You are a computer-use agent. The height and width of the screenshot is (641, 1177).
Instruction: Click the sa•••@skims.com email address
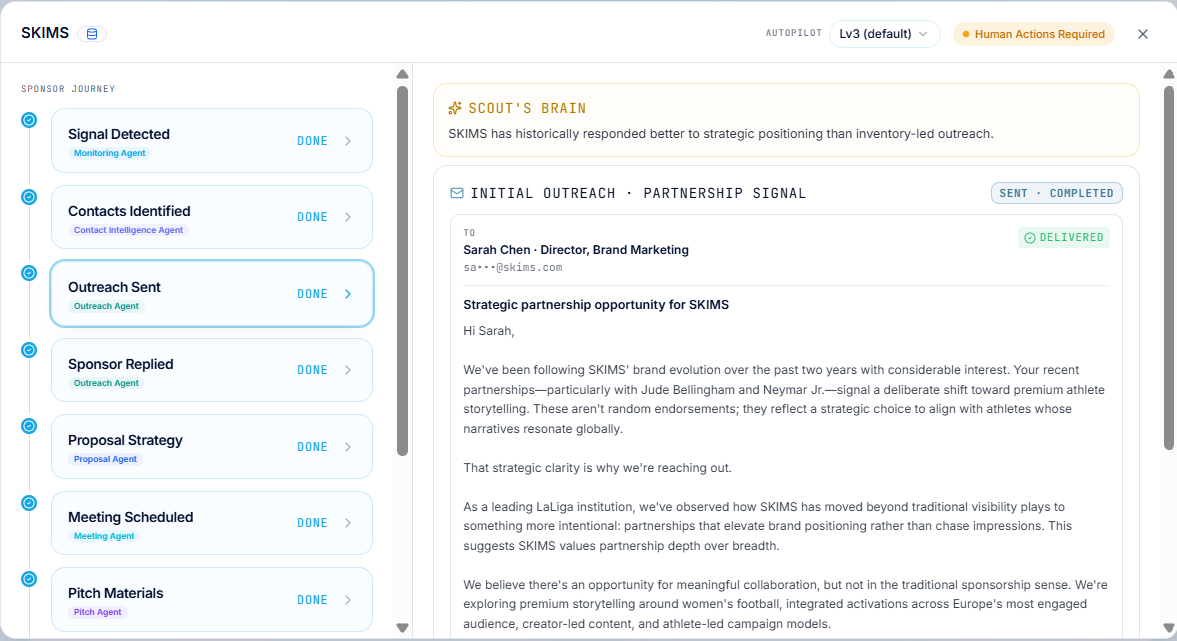point(513,267)
